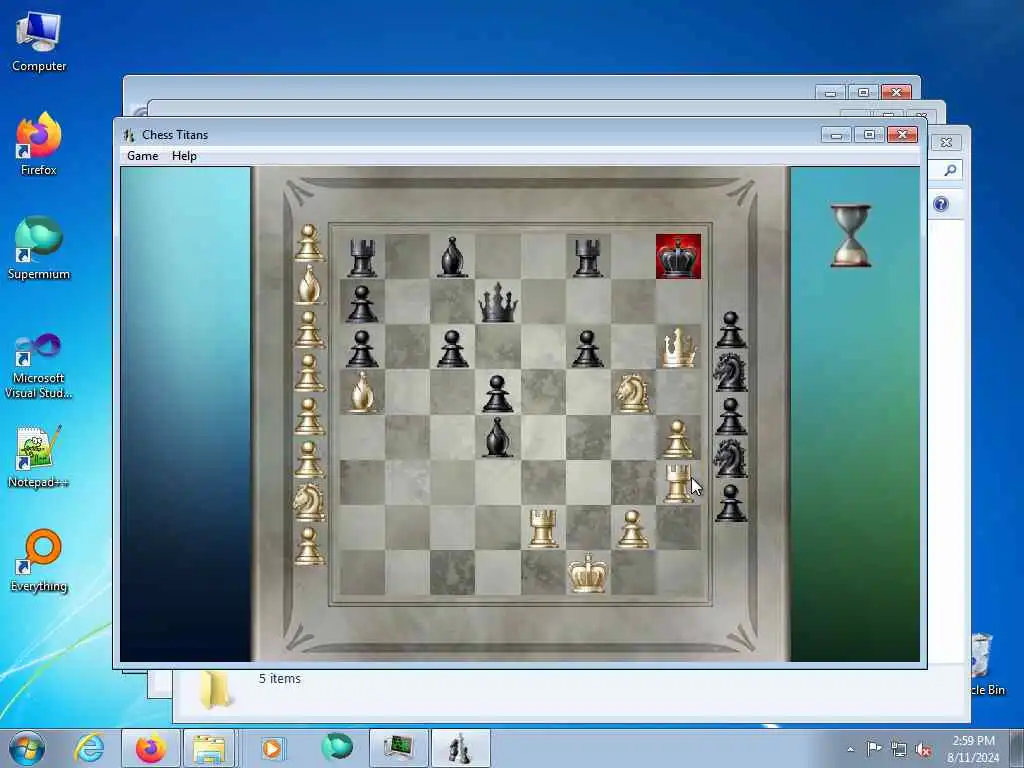Launch Windows Media Player from the taskbar
Viewport: 1024px width, 768px height.
pyautogui.click(x=272, y=748)
